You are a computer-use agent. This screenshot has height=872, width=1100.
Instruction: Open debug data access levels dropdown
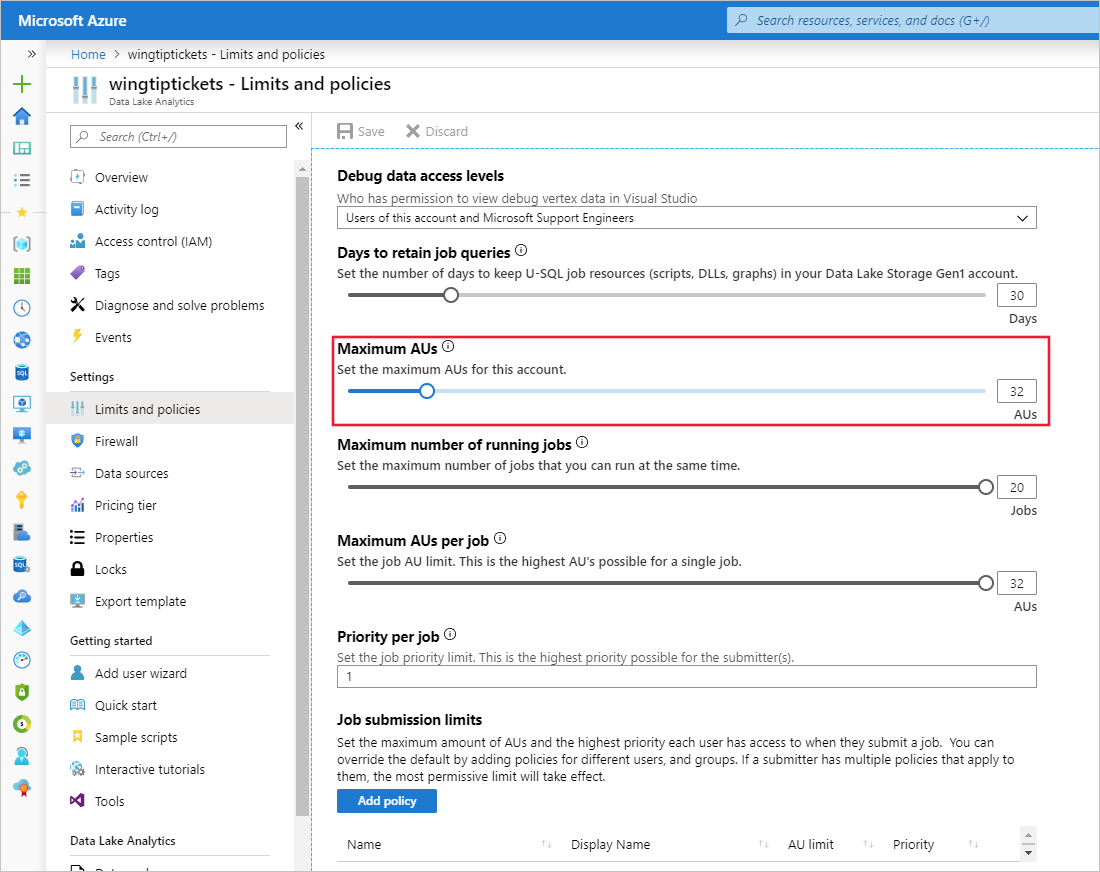click(686, 218)
